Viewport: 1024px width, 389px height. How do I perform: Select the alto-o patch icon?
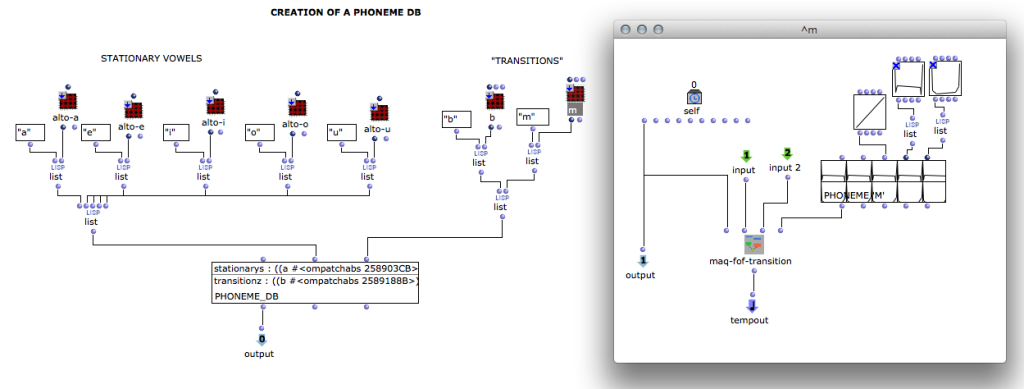point(298,107)
